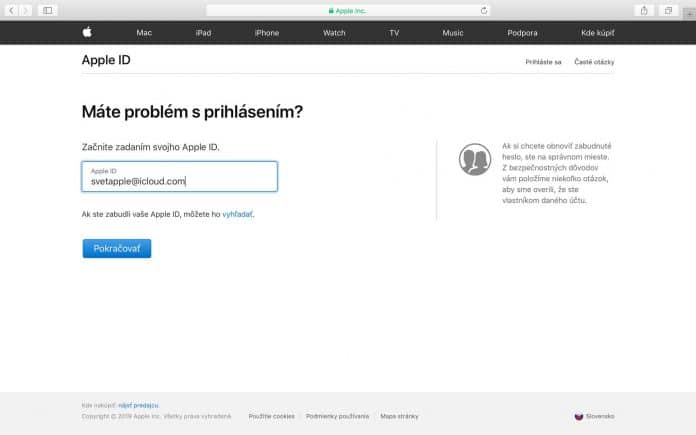Show all tabs overview button
696x435 pixels.
(668, 11)
